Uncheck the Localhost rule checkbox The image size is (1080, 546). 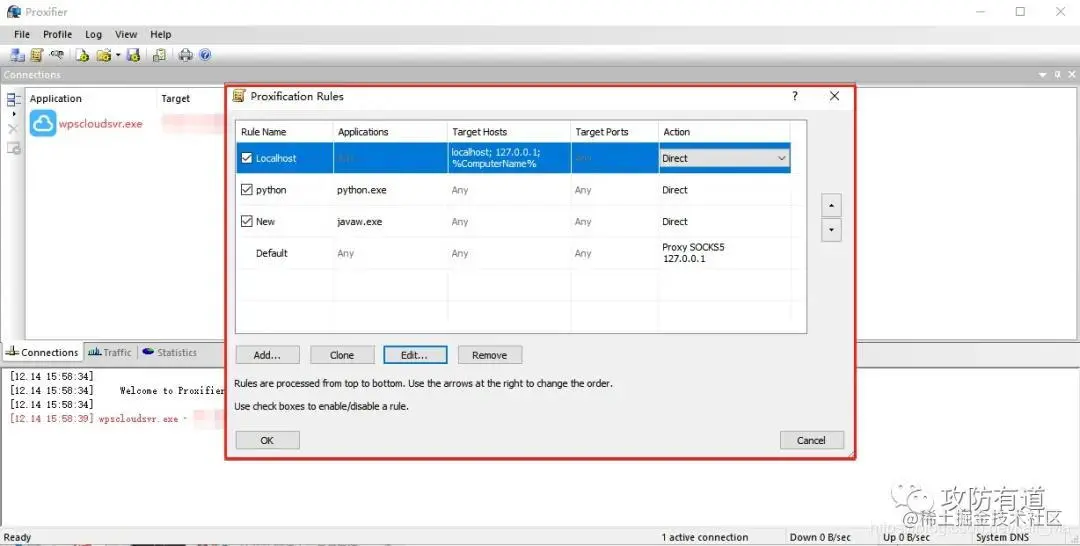coord(247,158)
